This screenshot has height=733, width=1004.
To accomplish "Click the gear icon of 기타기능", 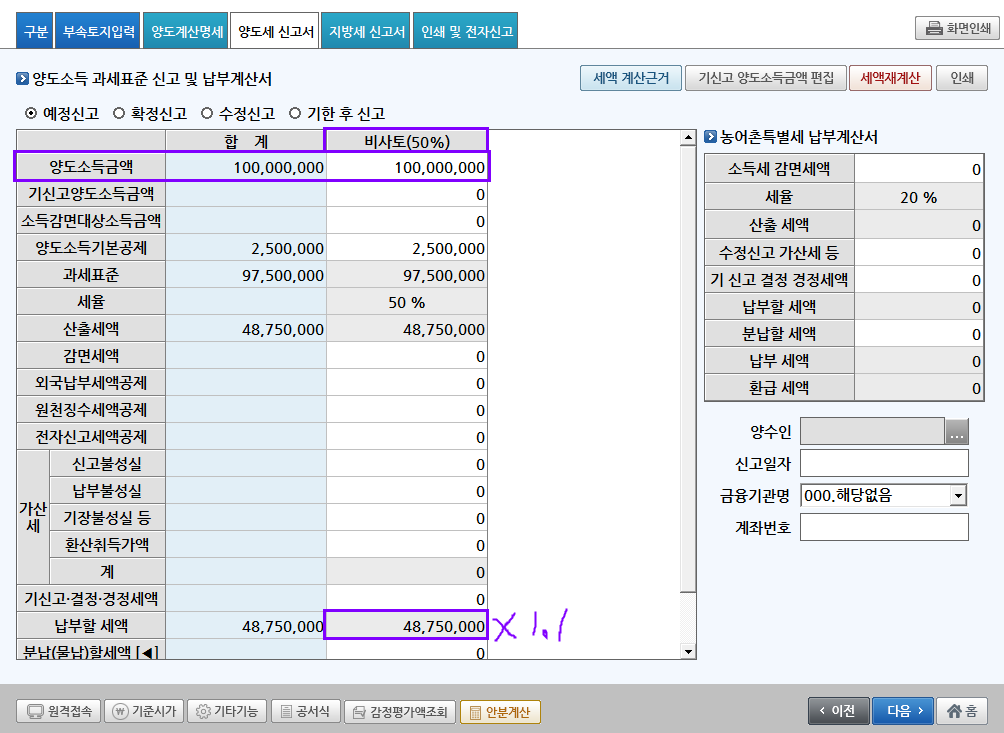I will 203,711.
